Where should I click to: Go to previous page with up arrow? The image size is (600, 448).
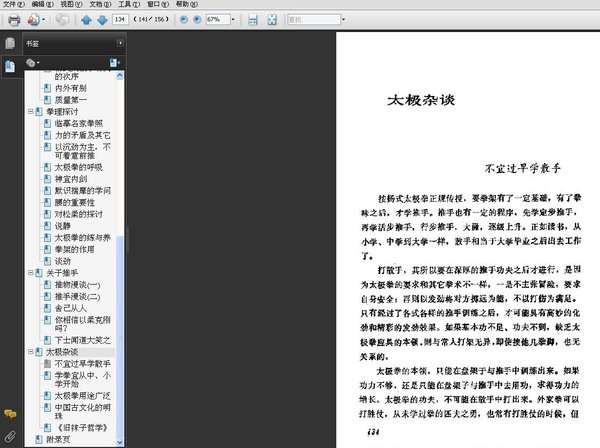[86, 20]
